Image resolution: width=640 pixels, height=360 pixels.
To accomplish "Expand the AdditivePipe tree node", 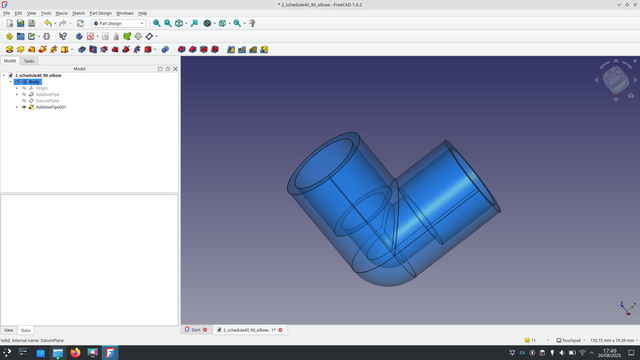I will pos(17,94).
